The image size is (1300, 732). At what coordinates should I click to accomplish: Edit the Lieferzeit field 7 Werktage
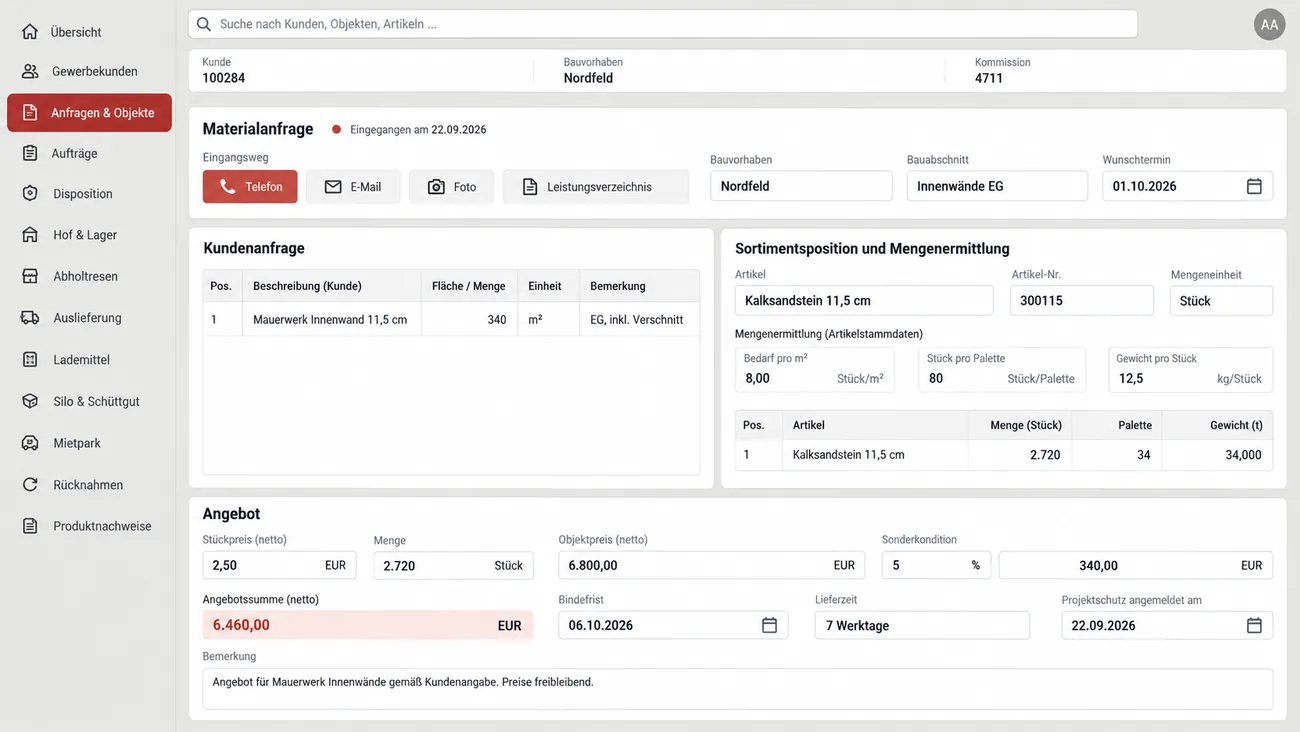pos(922,625)
